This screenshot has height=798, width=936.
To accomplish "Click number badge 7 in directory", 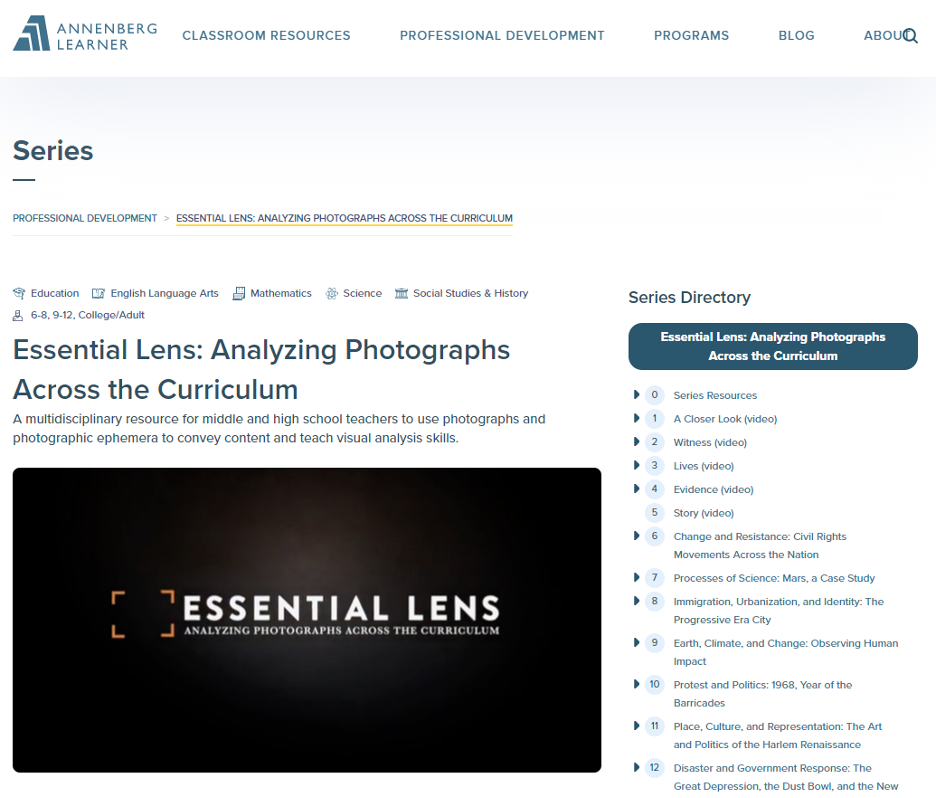I will (x=655, y=578).
